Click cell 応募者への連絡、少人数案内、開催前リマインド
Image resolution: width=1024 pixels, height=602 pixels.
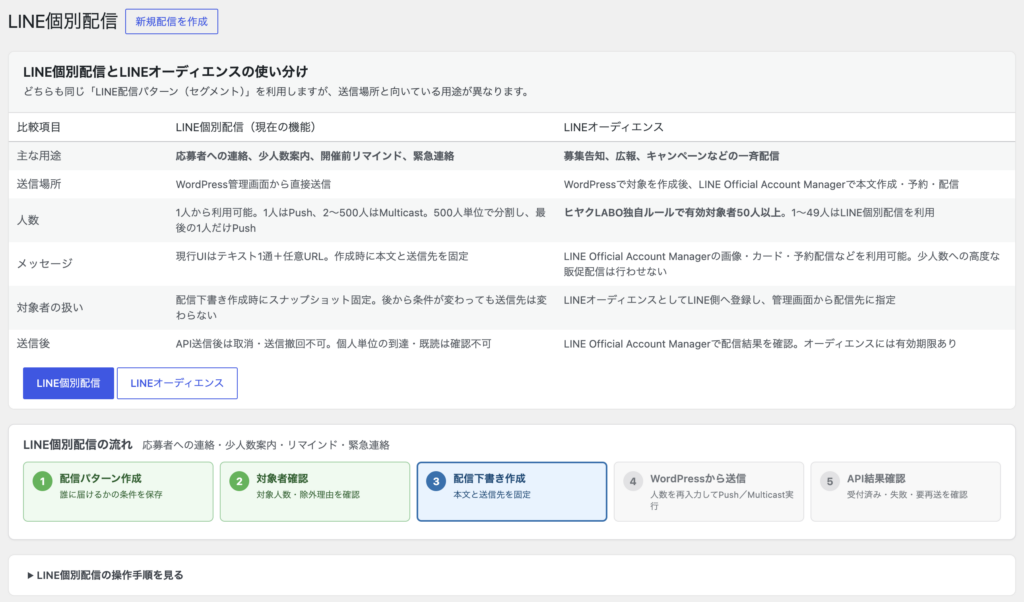click(x=315, y=156)
